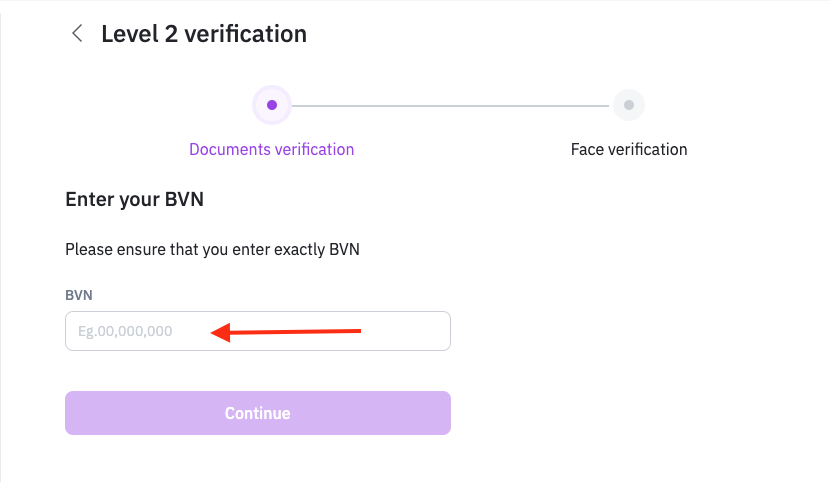Click the Enter your BVN heading
Screen dimensions: 830x482
pyautogui.click(x=134, y=199)
